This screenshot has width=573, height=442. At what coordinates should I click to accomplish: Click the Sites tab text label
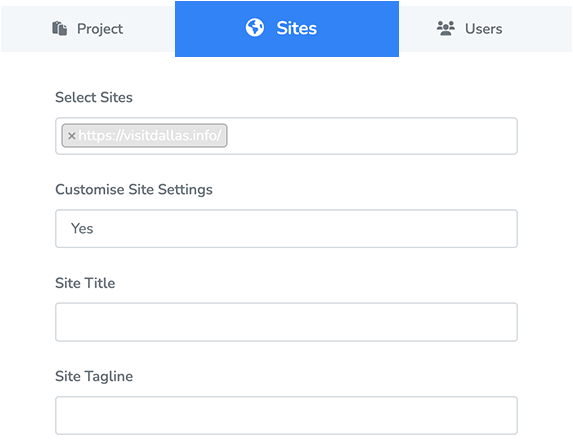coord(296,28)
